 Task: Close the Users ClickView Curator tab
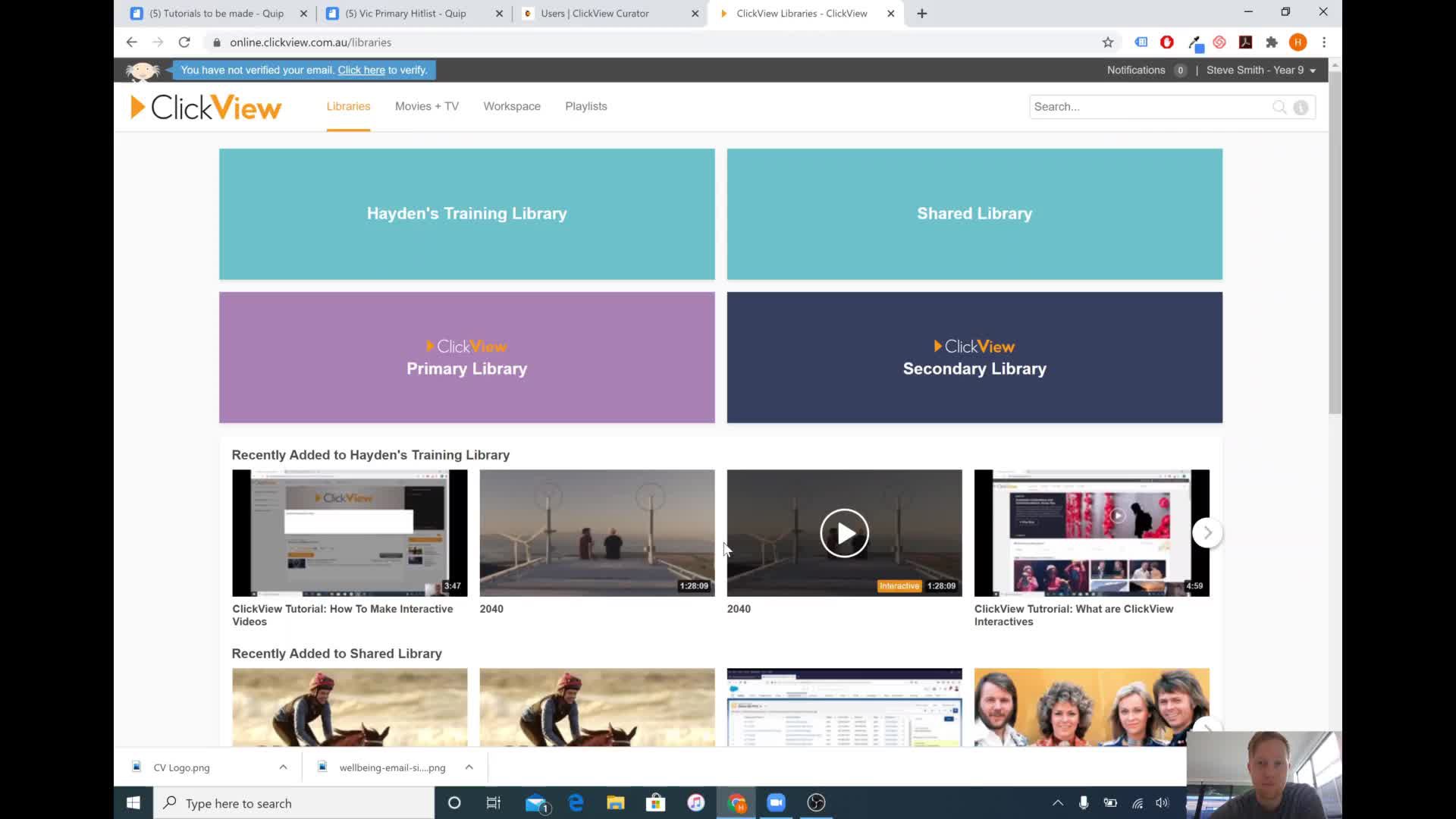pos(695,14)
